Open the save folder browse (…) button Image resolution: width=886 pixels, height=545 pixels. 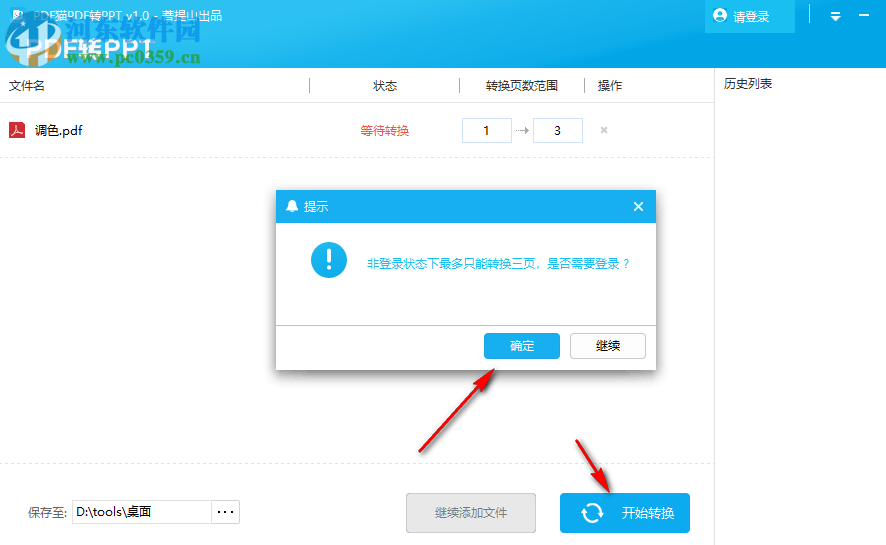click(x=225, y=512)
